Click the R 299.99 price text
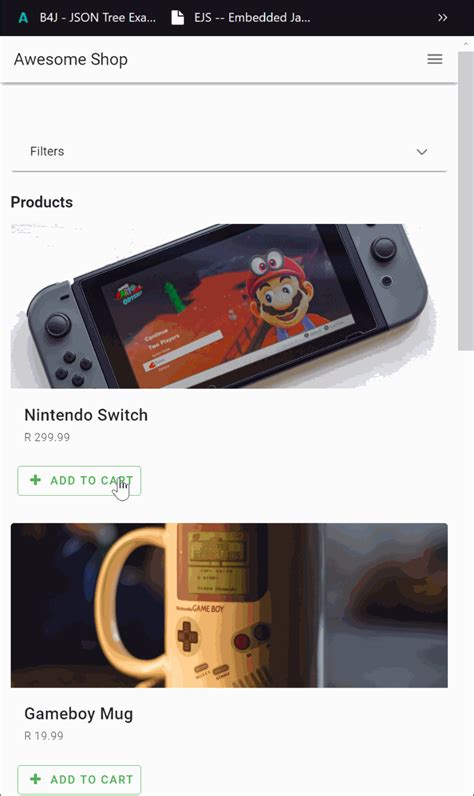This screenshot has width=474, height=796. click(x=47, y=437)
